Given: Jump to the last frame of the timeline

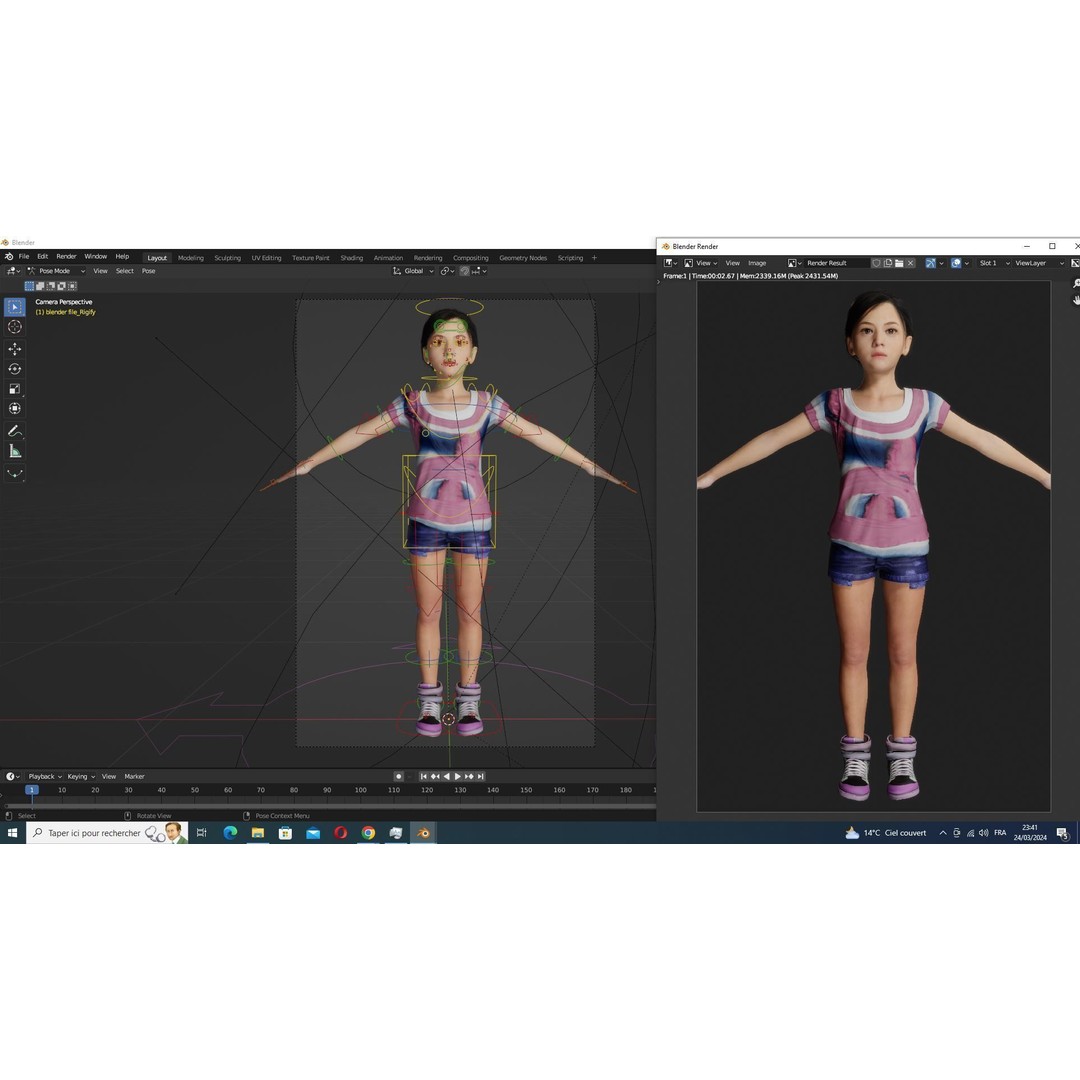Looking at the screenshot, I should (481, 776).
